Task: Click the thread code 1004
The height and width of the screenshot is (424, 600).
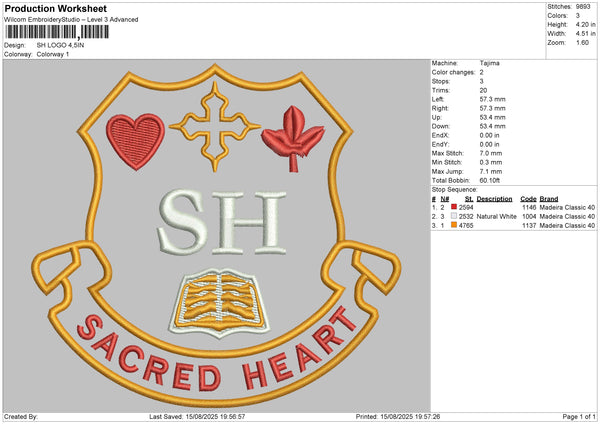Action: click(x=529, y=217)
